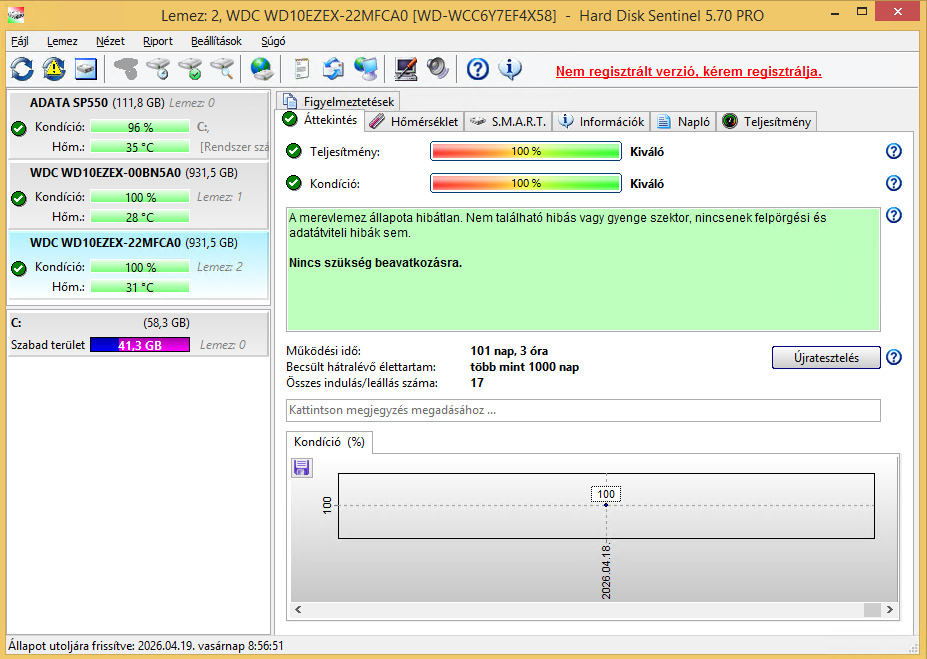Click the '101 nap, 3 óra' value
Viewport: 927px width, 659px height.
(x=509, y=351)
